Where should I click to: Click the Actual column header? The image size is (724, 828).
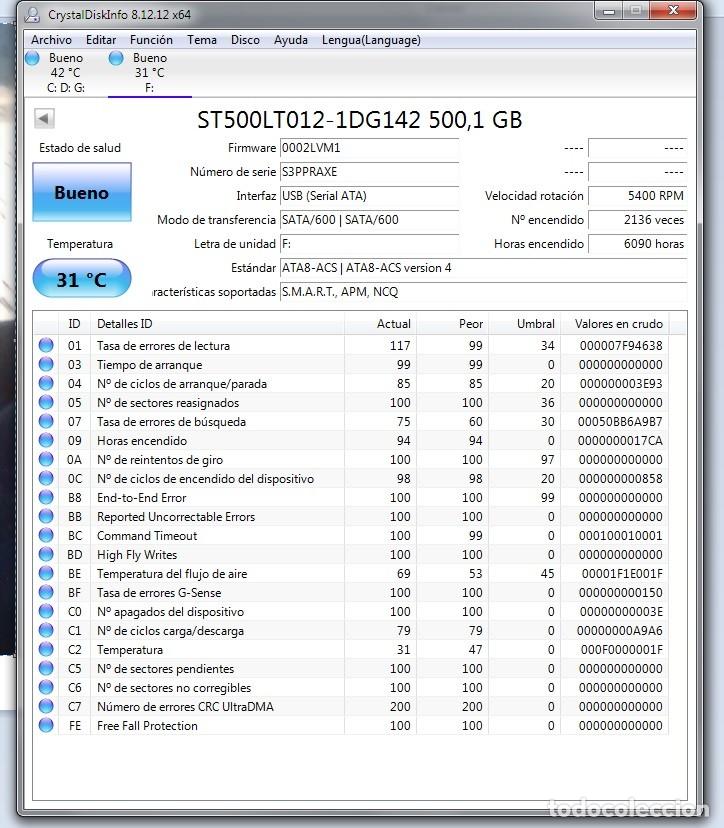pos(381,324)
